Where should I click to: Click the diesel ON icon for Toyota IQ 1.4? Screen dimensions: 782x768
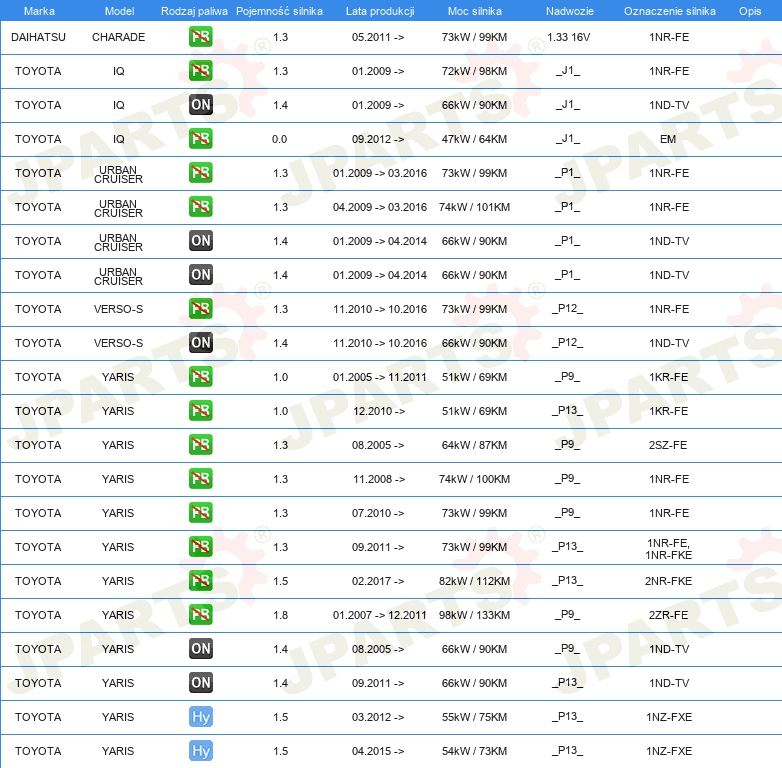tap(200, 105)
